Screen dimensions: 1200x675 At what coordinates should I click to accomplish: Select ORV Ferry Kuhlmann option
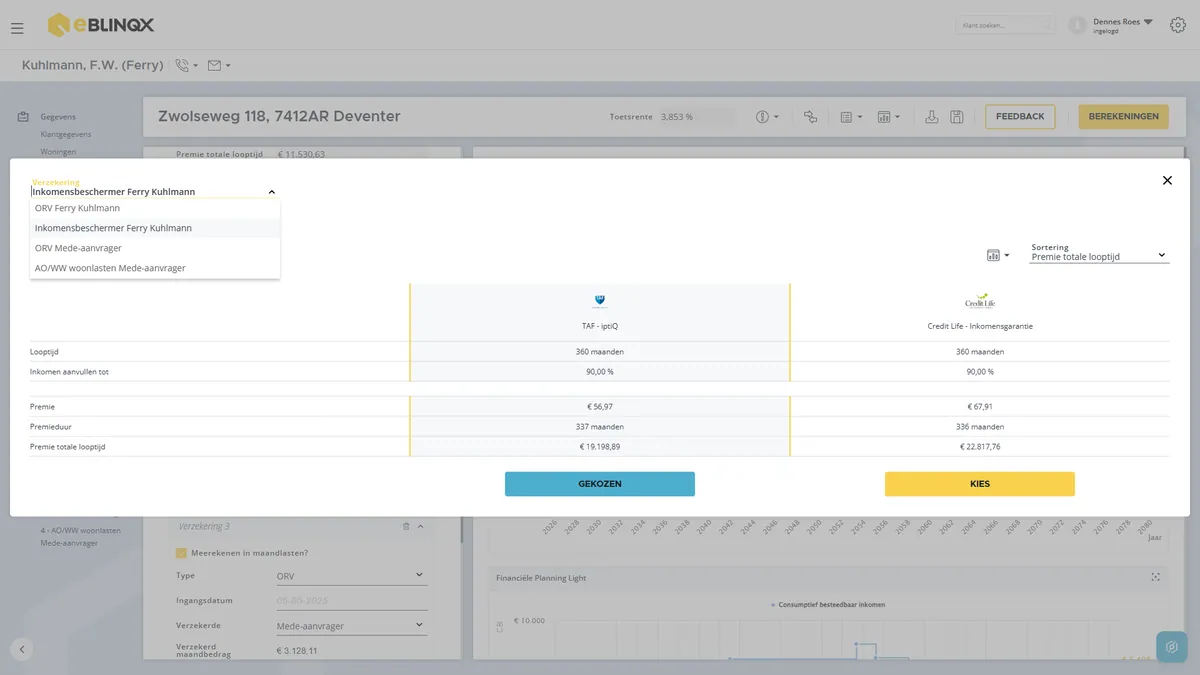155,208
